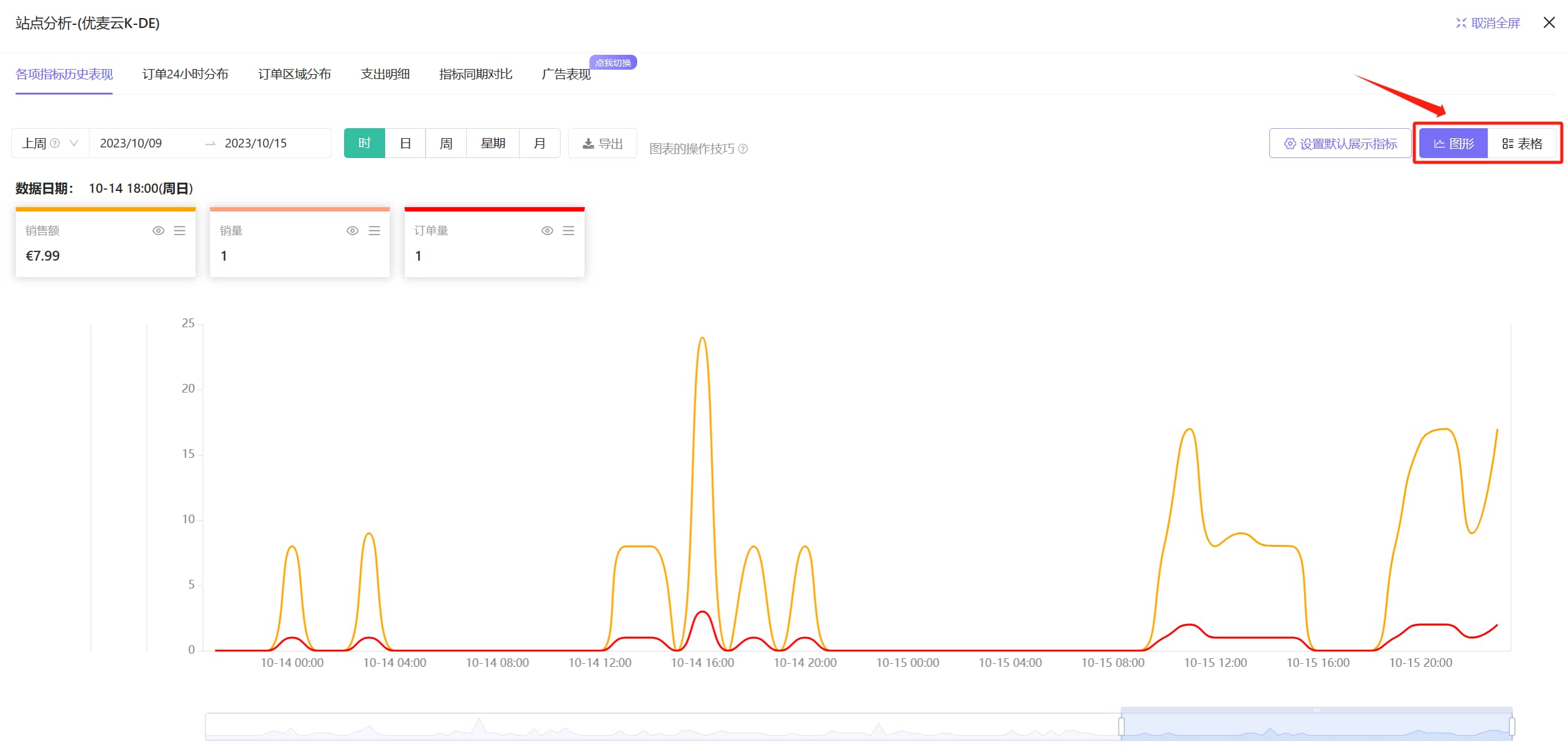Screen dimensions: 1568x749
Task: Click the left handle of the zoom slider
Action: [x=1121, y=727]
